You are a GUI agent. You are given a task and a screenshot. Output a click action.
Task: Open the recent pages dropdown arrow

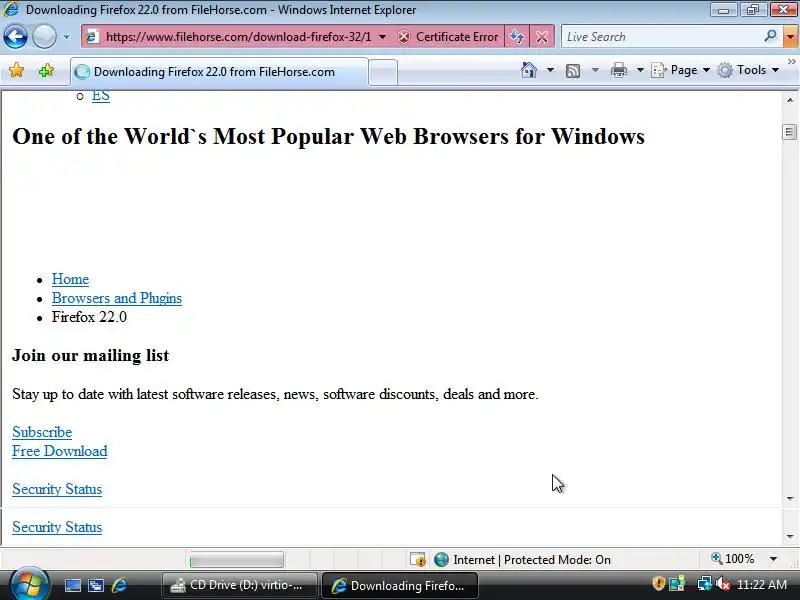[66, 37]
